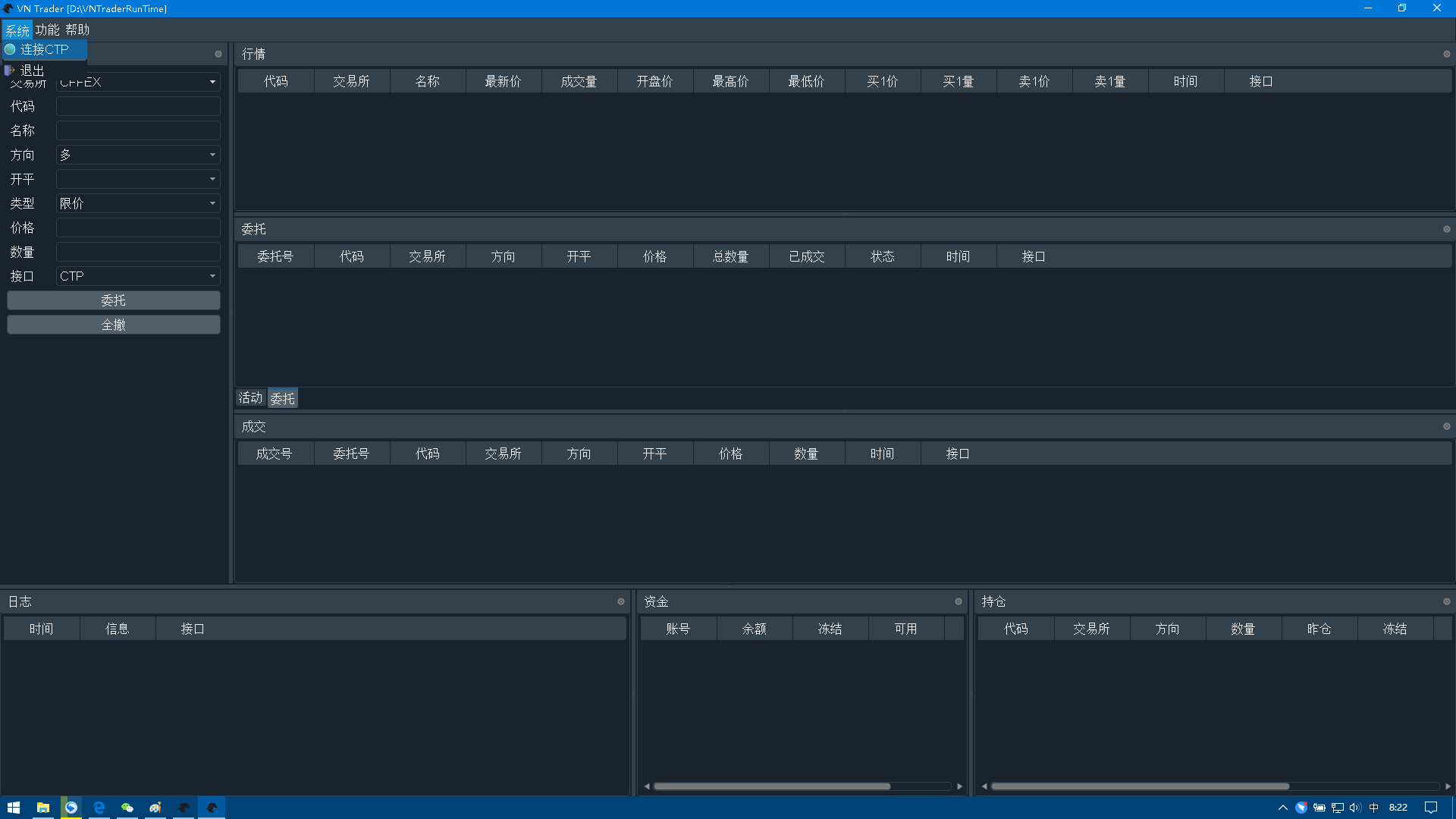Open WeChat from the taskbar
This screenshot has width=1456, height=819.
[x=127, y=808]
